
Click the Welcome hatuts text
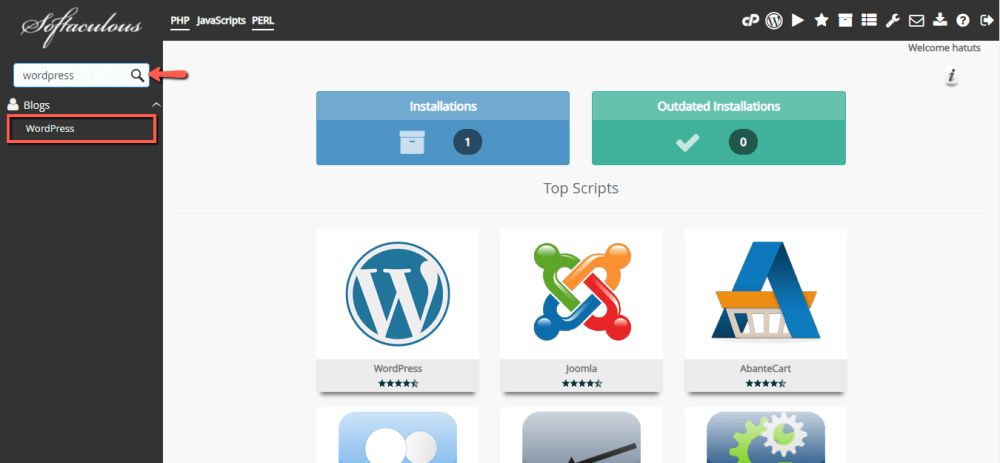click(x=944, y=48)
